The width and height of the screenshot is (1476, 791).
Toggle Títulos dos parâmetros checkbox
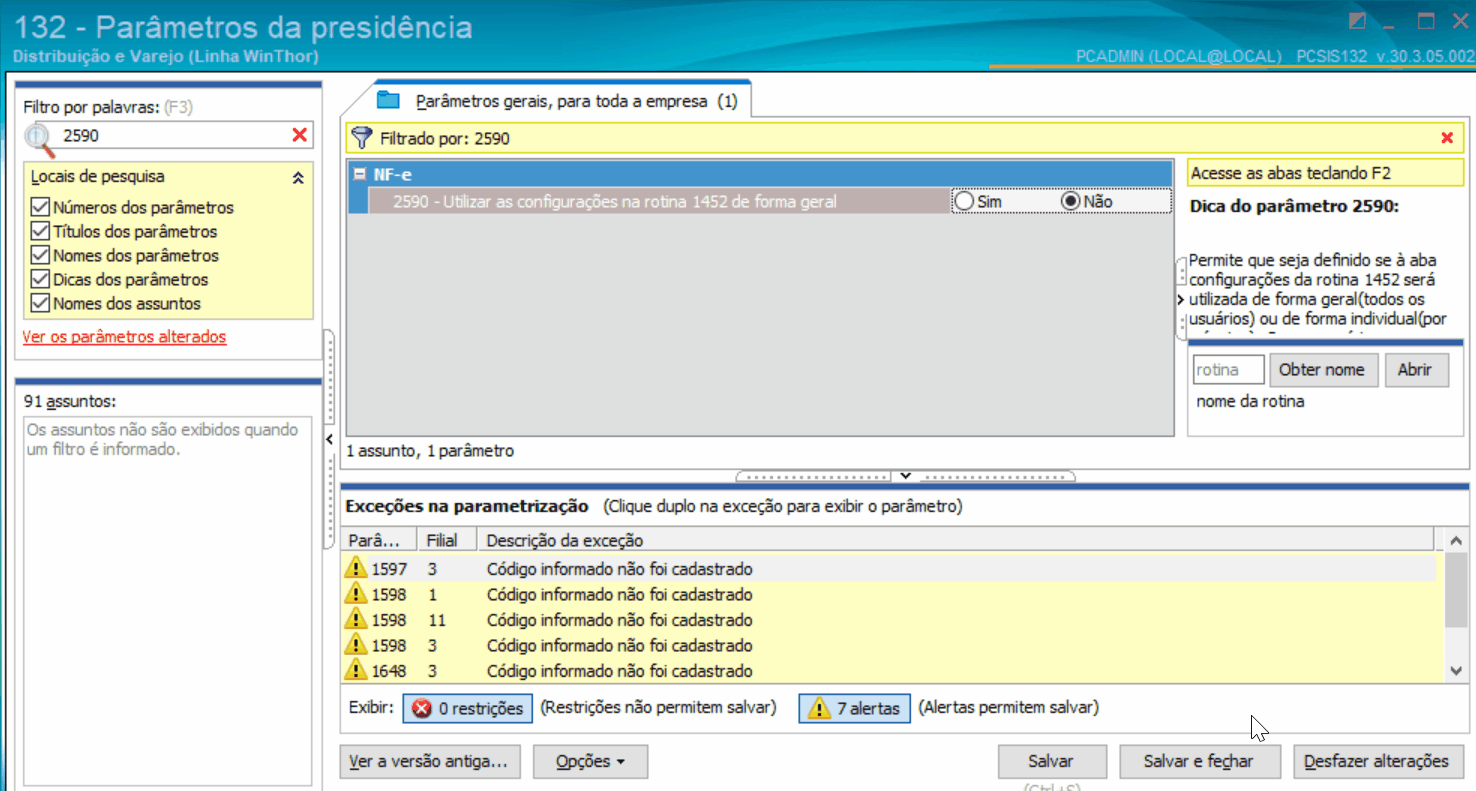click(40, 231)
